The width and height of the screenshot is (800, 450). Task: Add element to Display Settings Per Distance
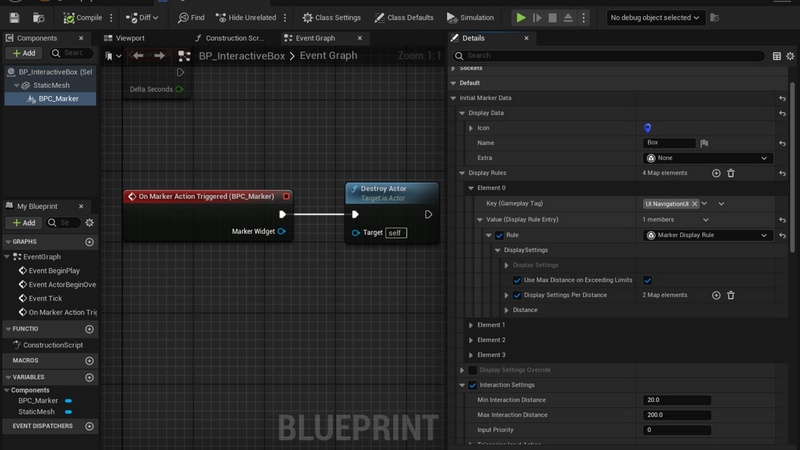click(x=716, y=295)
